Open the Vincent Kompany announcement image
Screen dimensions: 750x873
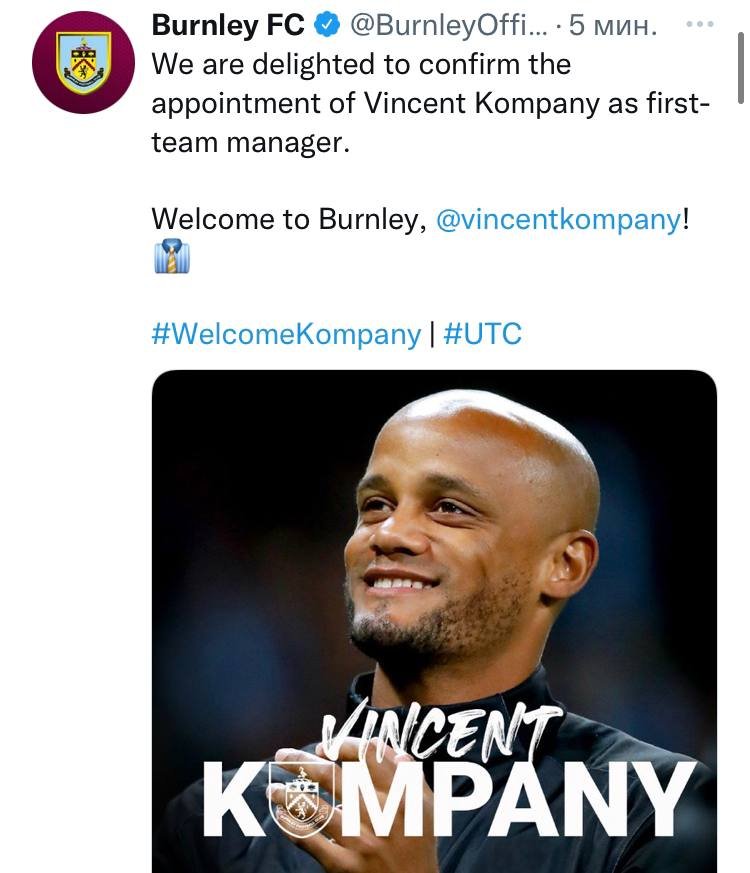point(434,621)
